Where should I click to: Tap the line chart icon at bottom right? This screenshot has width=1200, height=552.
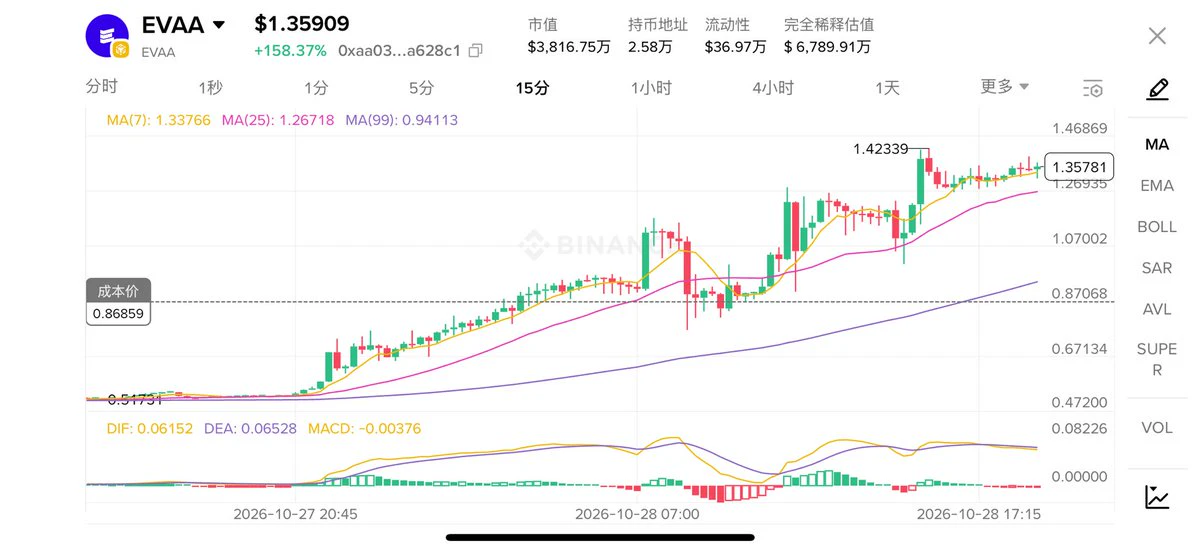[1157, 496]
